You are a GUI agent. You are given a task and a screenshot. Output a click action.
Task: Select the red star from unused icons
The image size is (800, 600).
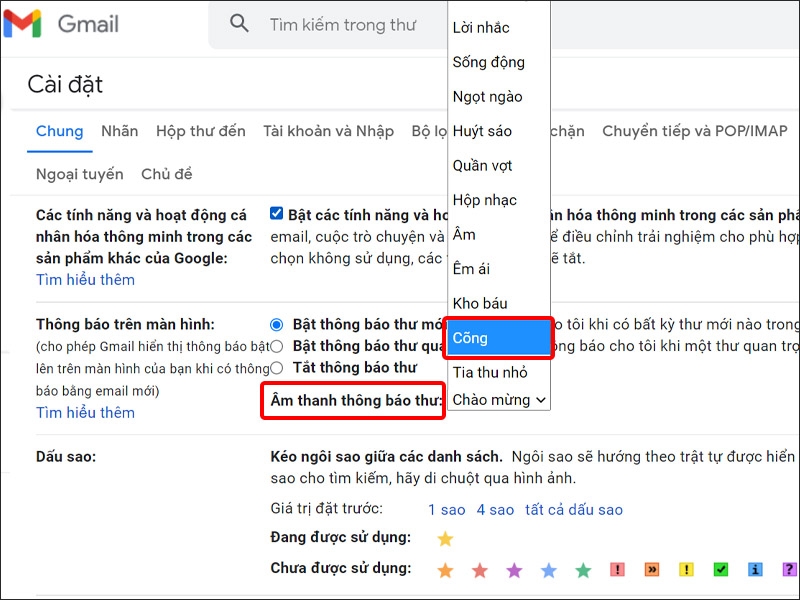(479, 568)
